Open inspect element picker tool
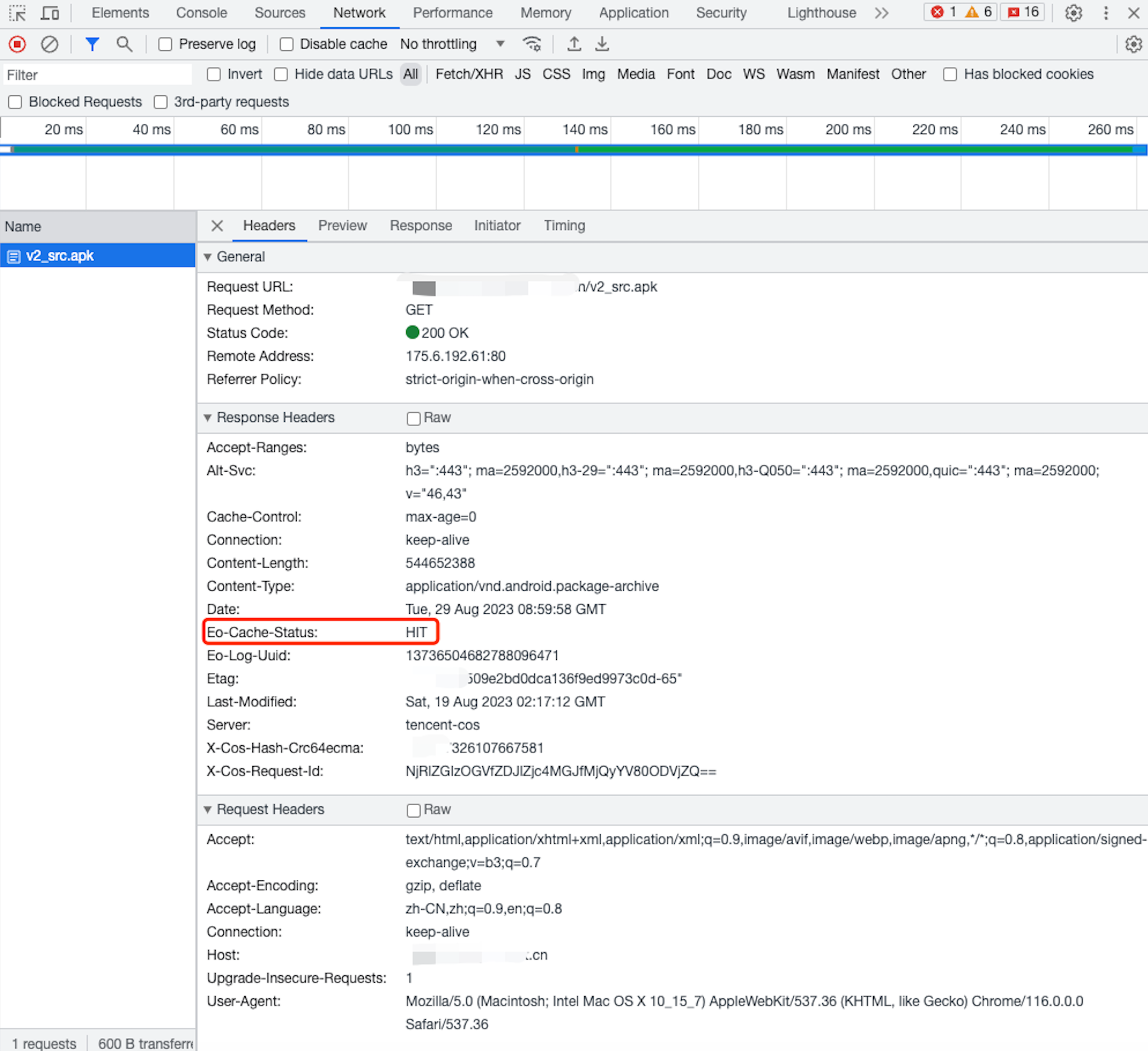 click(18, 13)
